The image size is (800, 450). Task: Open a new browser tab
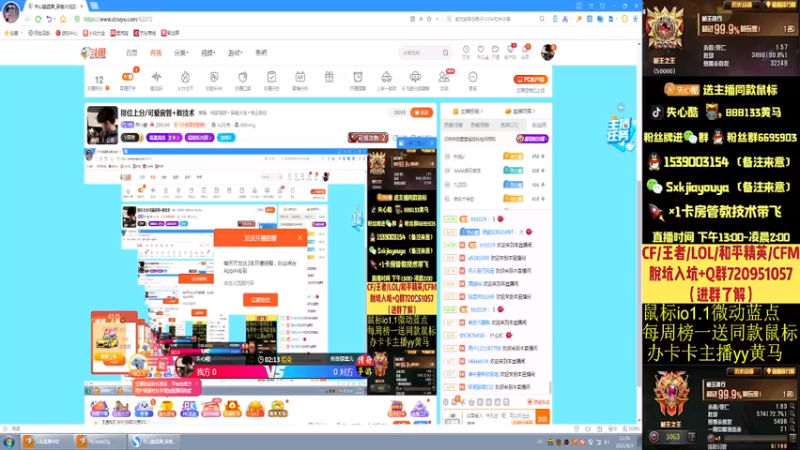94,6
